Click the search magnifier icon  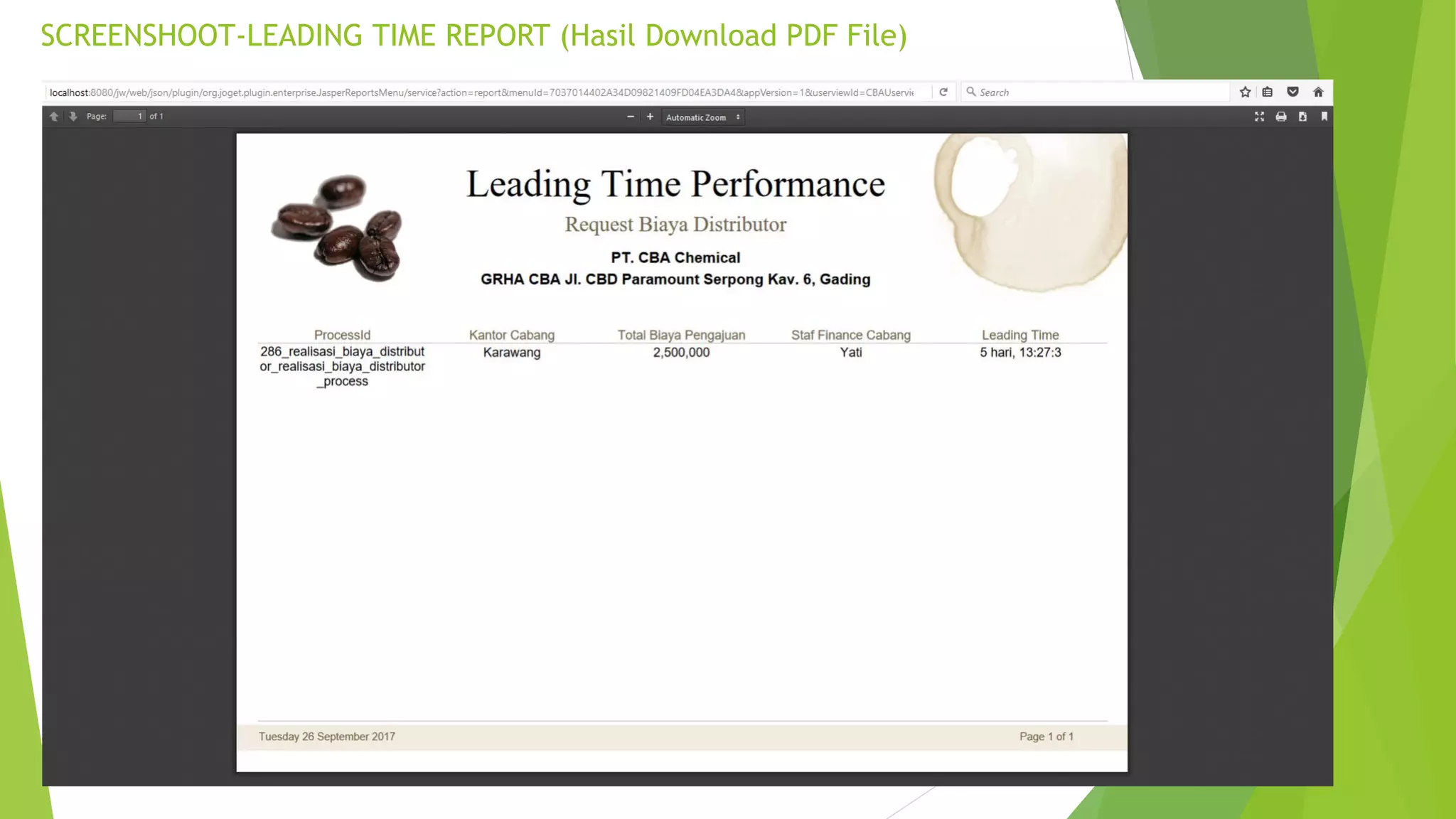[971, 92]
